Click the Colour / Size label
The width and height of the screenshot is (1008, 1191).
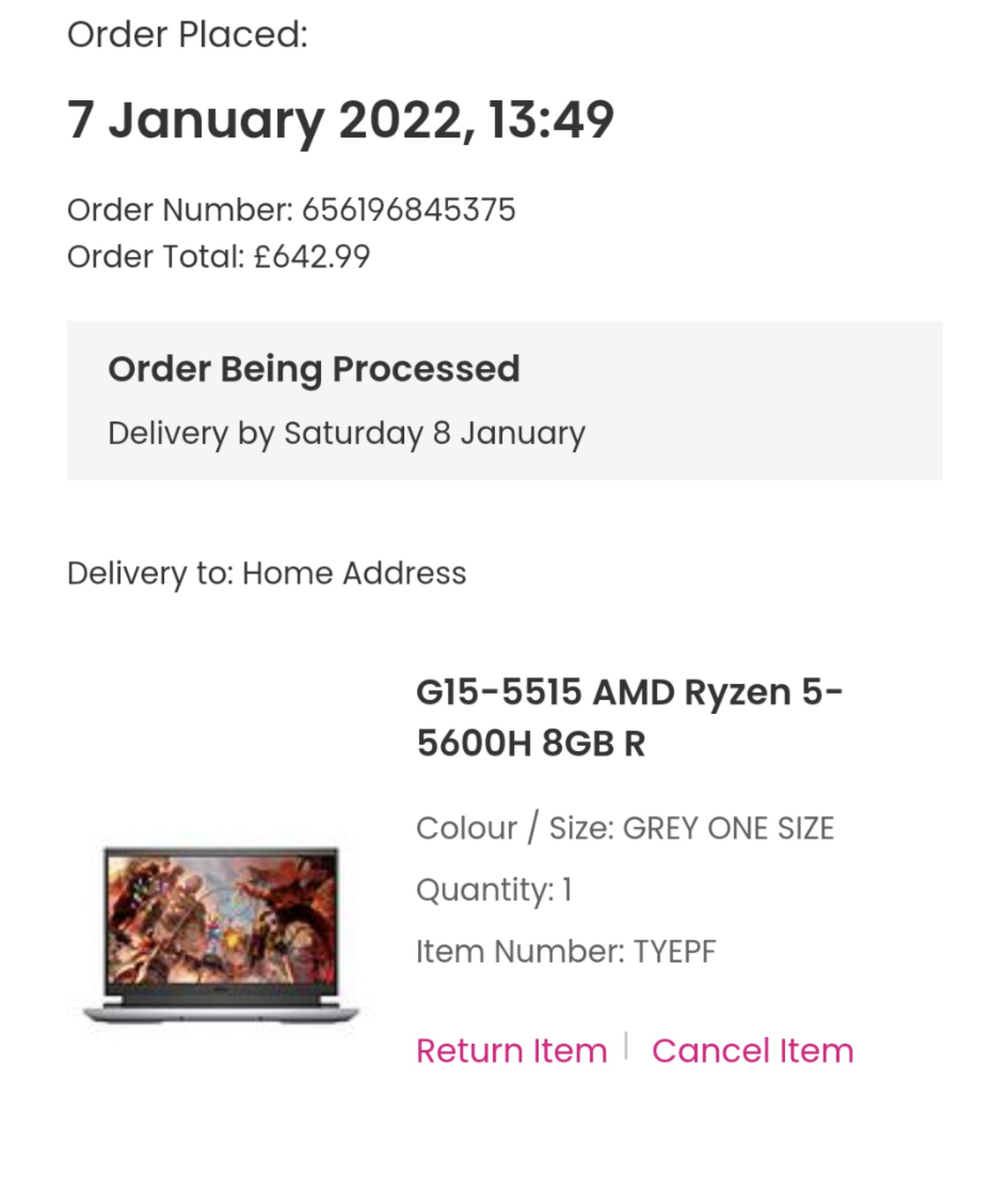515,828
